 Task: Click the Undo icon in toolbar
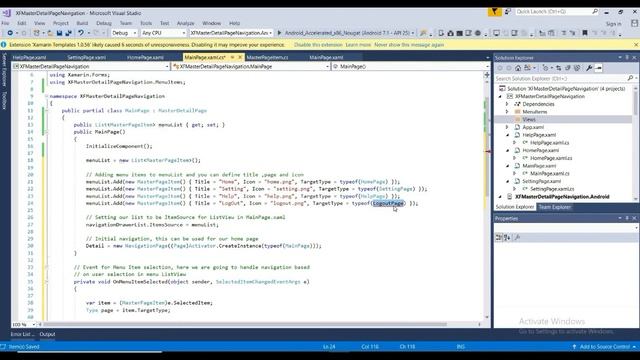81,33
